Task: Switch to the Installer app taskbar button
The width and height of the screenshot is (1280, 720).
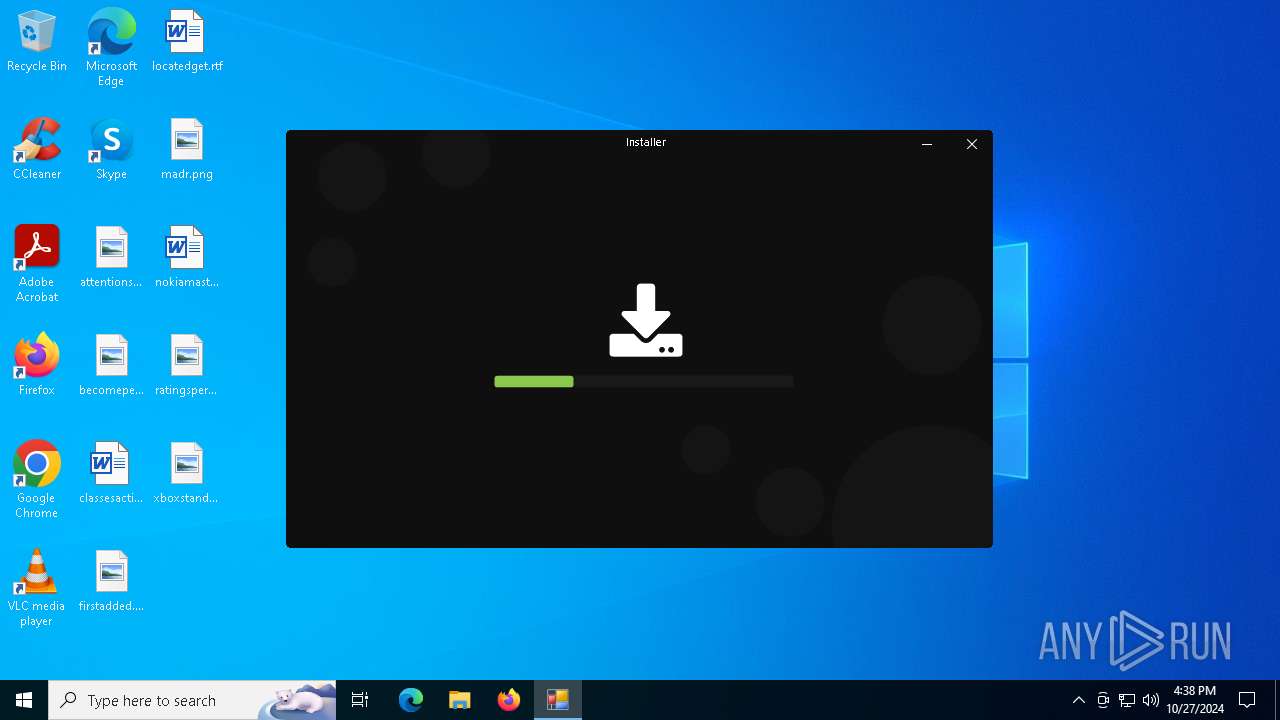Action: pos(558,700)
